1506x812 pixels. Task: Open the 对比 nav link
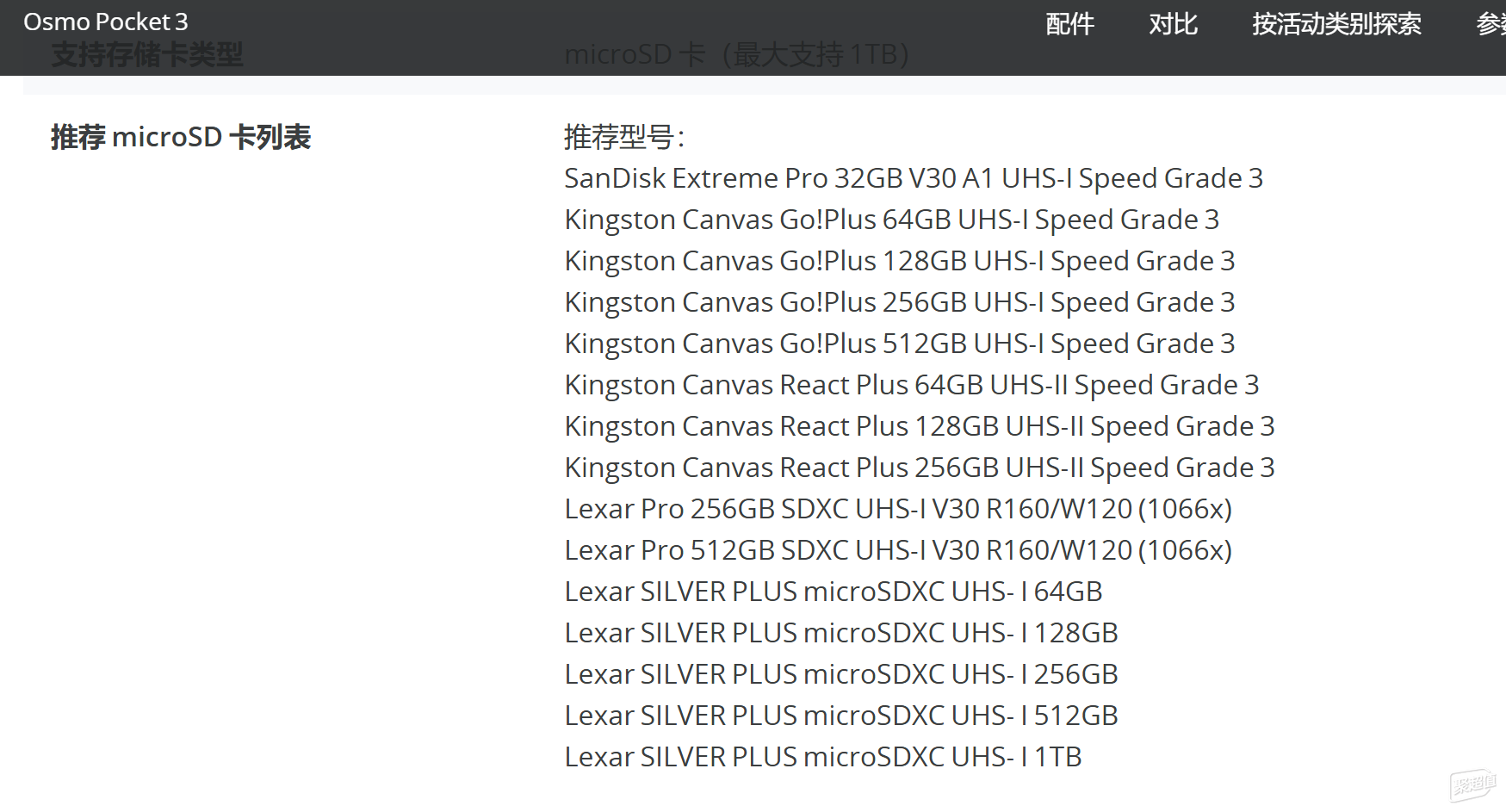pyautogui.click(x=1173, y=24)
